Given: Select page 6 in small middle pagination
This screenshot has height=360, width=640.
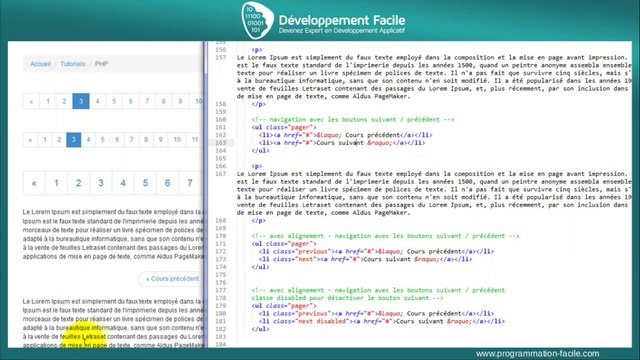Looking at the screenshot, I should click(x=117, y=140).
